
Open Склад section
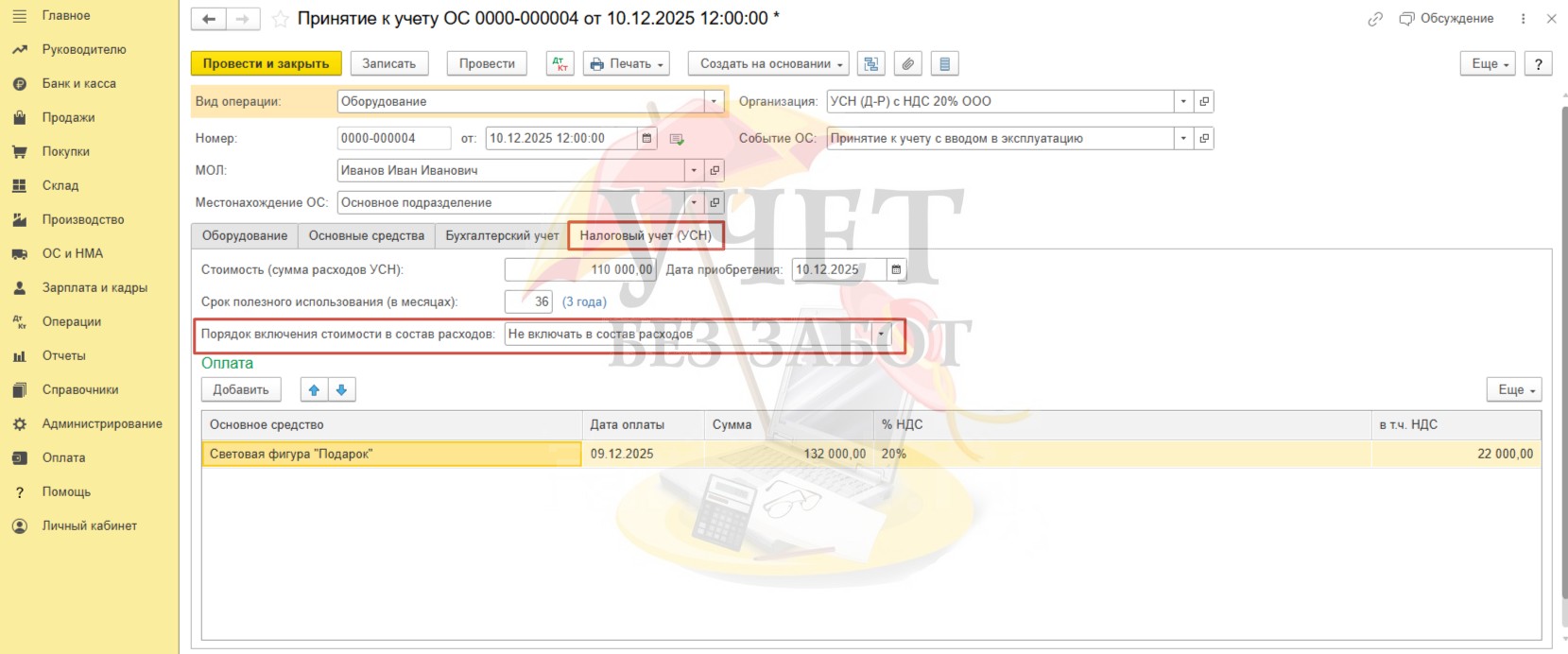[x=60, y=185]
